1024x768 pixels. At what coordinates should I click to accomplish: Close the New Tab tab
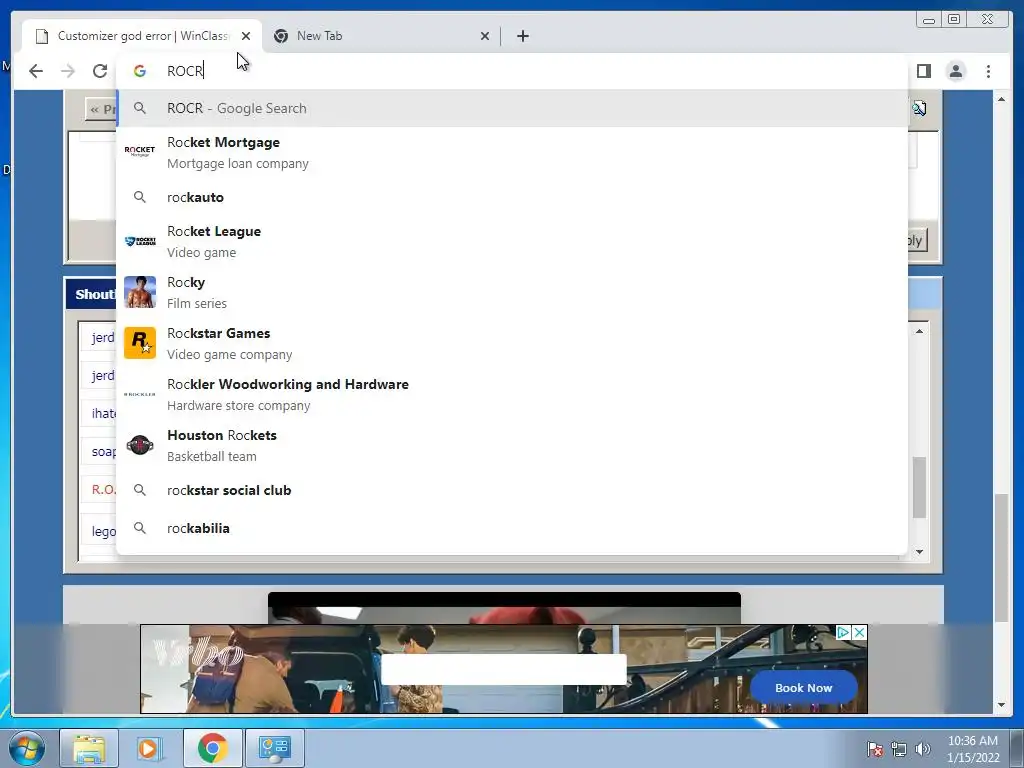(485, 36)
